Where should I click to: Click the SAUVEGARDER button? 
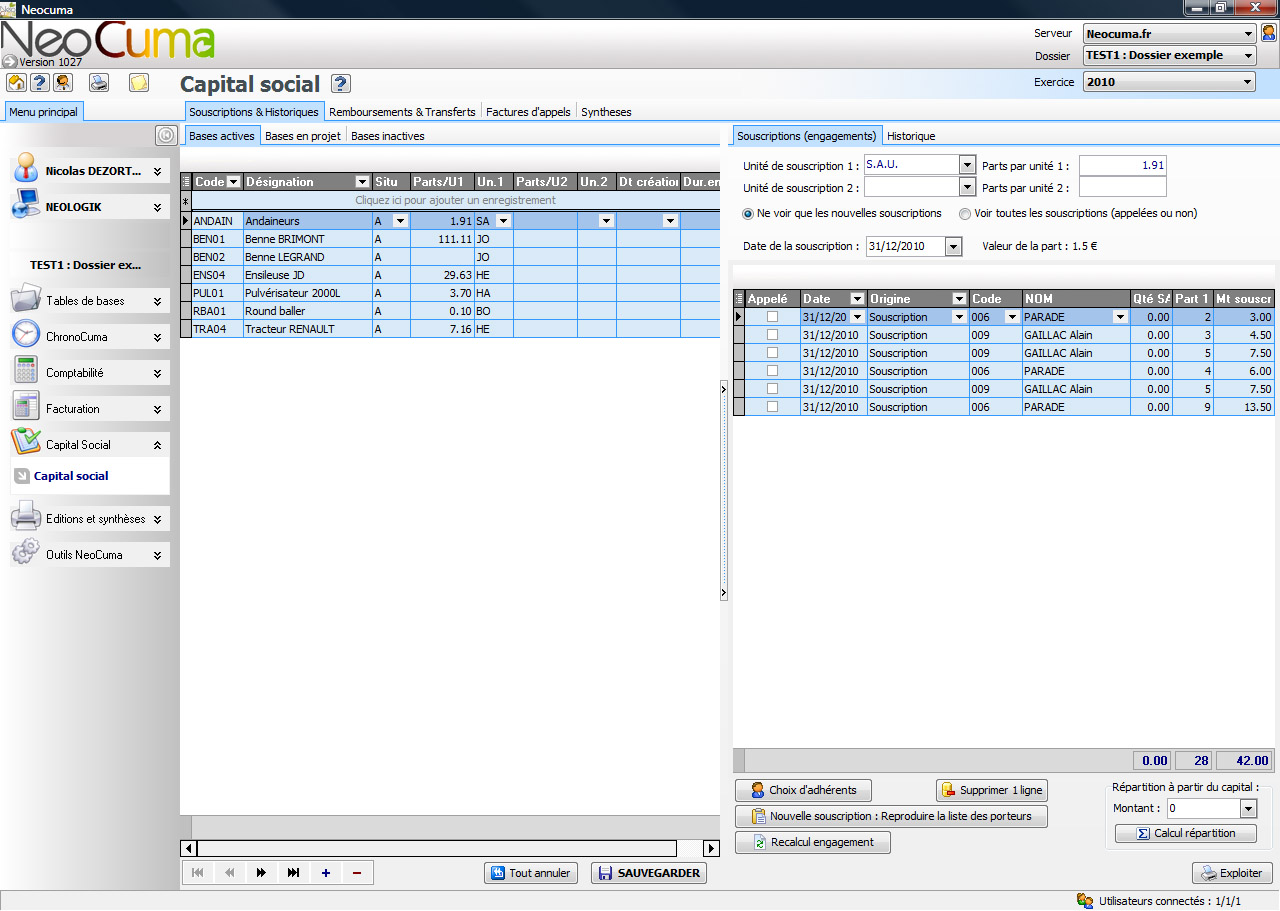tap(648, 873)
